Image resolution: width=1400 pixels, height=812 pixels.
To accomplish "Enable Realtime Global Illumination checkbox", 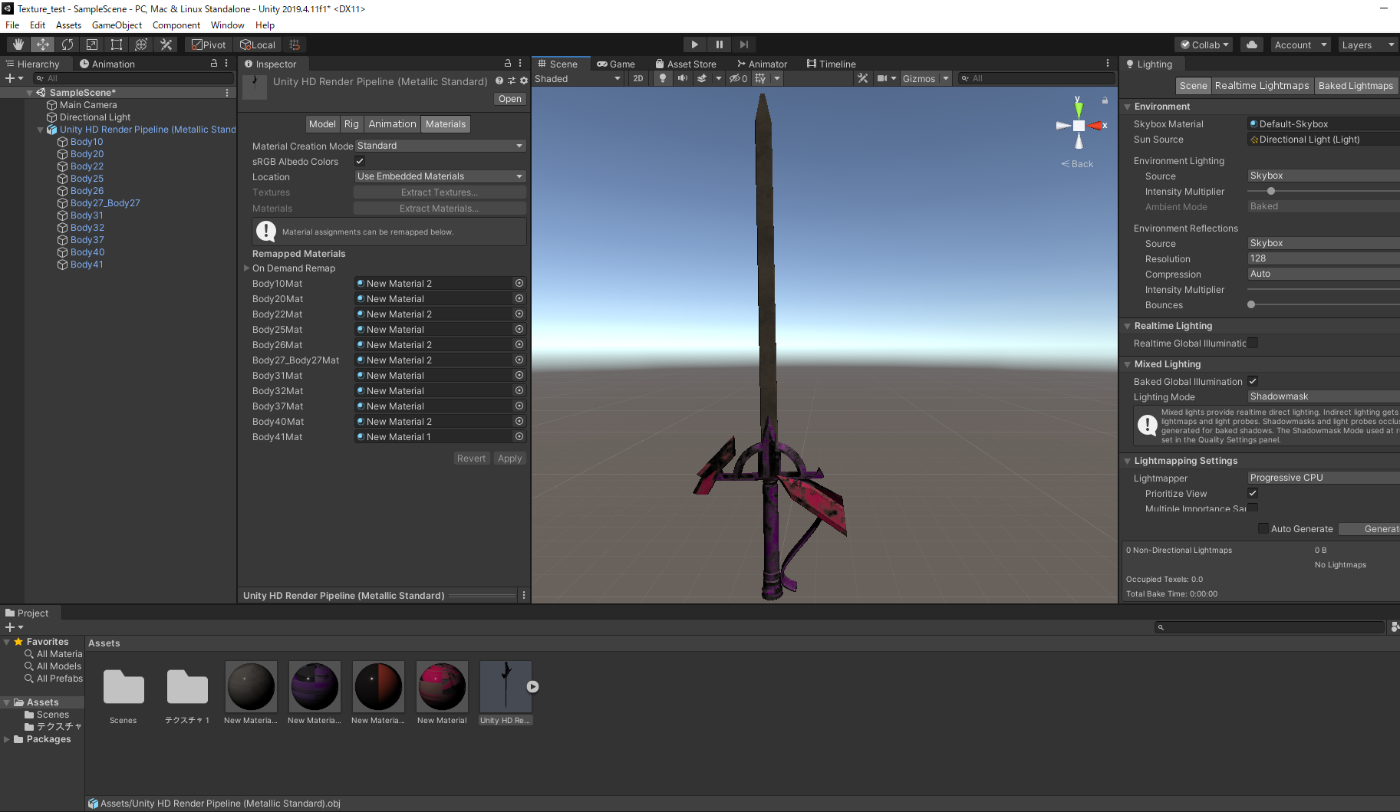I will [1252, 343].
